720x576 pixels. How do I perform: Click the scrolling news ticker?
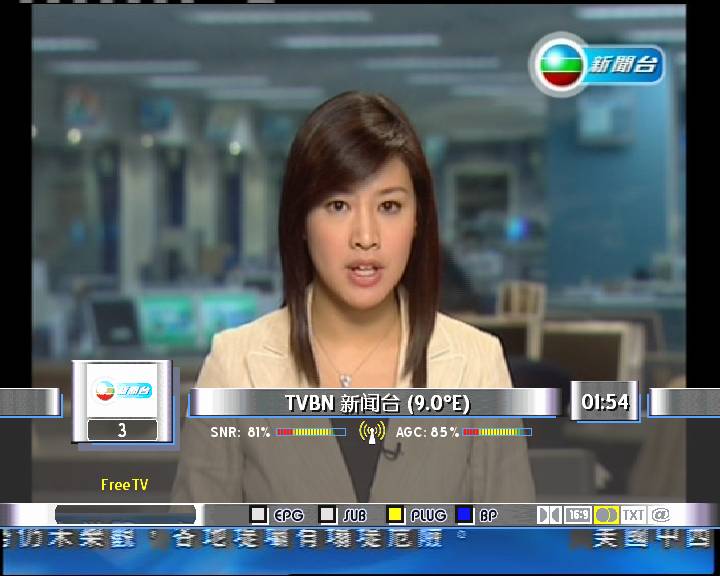(360, 542)
